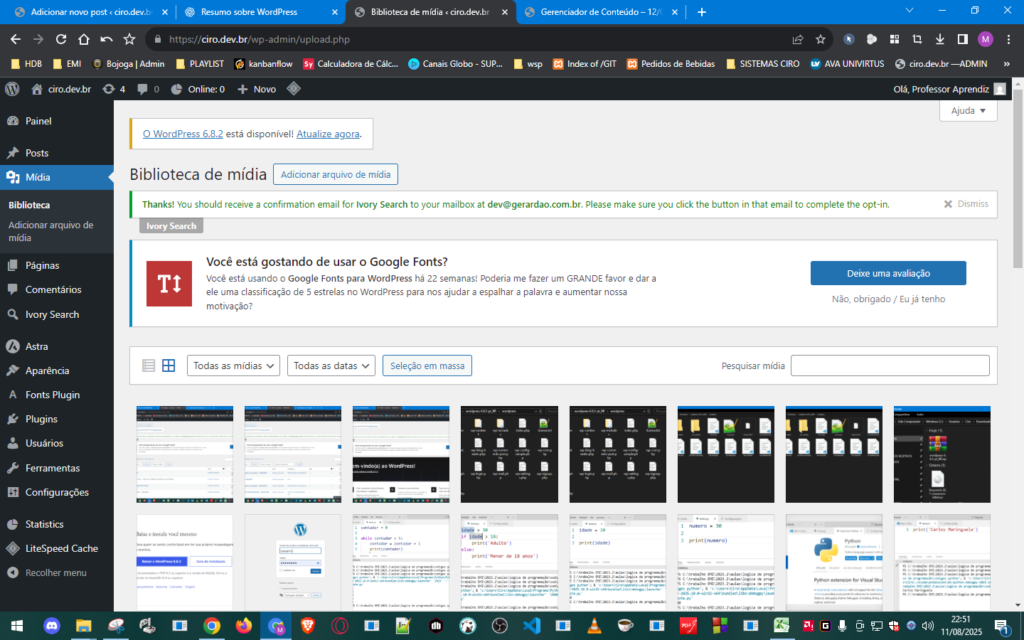This screenshot has height=640, width=1024.
Task: Follow the Atualize agora update link
Action: tap(328, 133)
